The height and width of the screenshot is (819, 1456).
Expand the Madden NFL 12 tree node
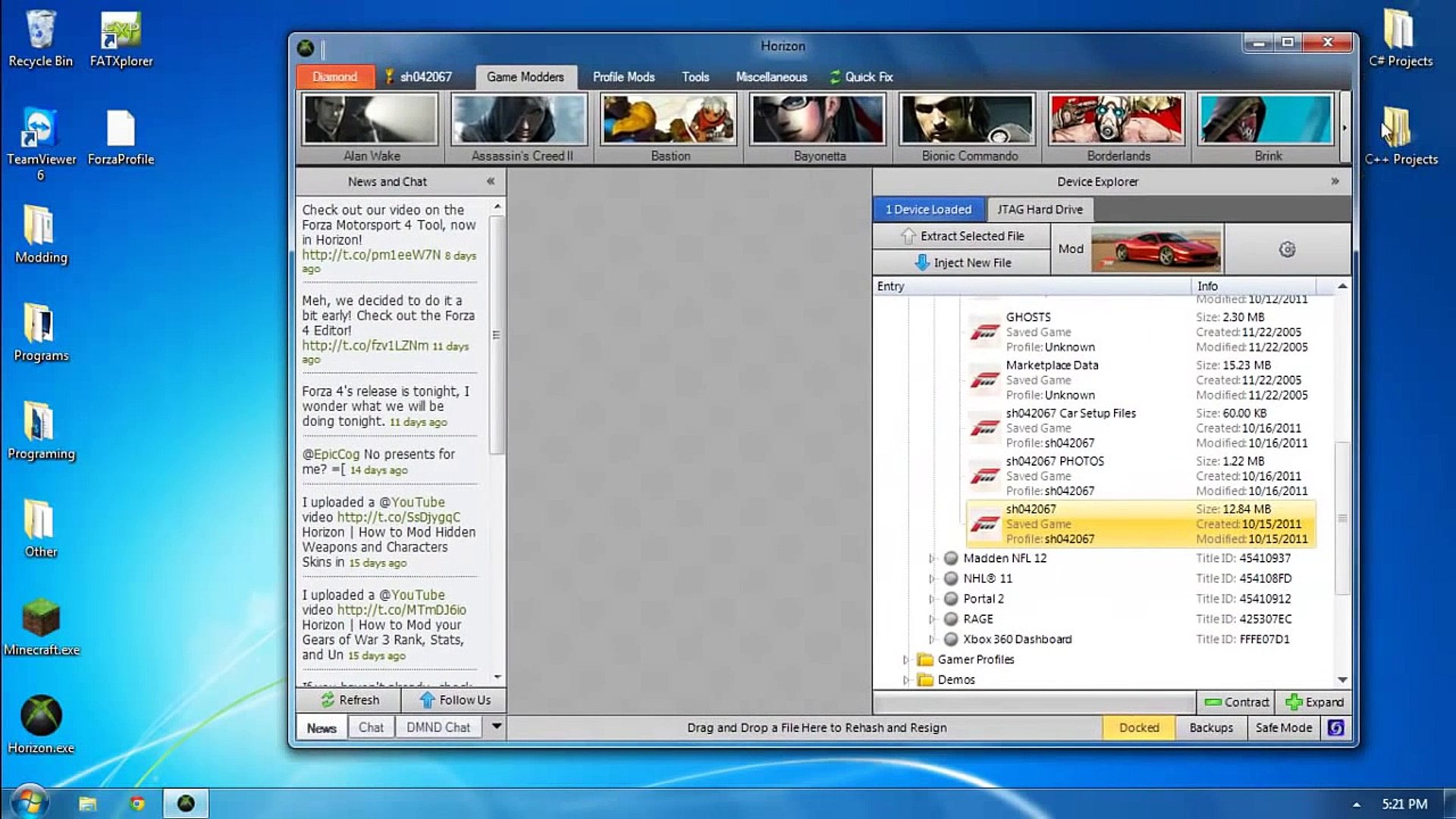pyautogui.click(x=932, y=558)
